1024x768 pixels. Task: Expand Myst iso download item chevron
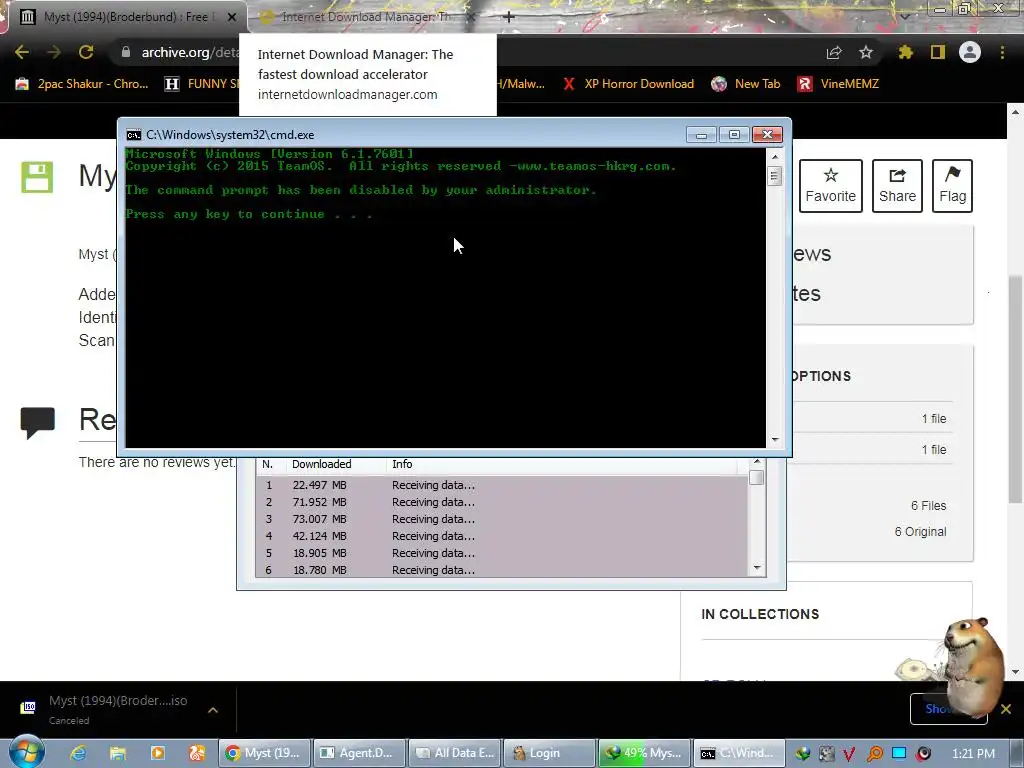213,710
